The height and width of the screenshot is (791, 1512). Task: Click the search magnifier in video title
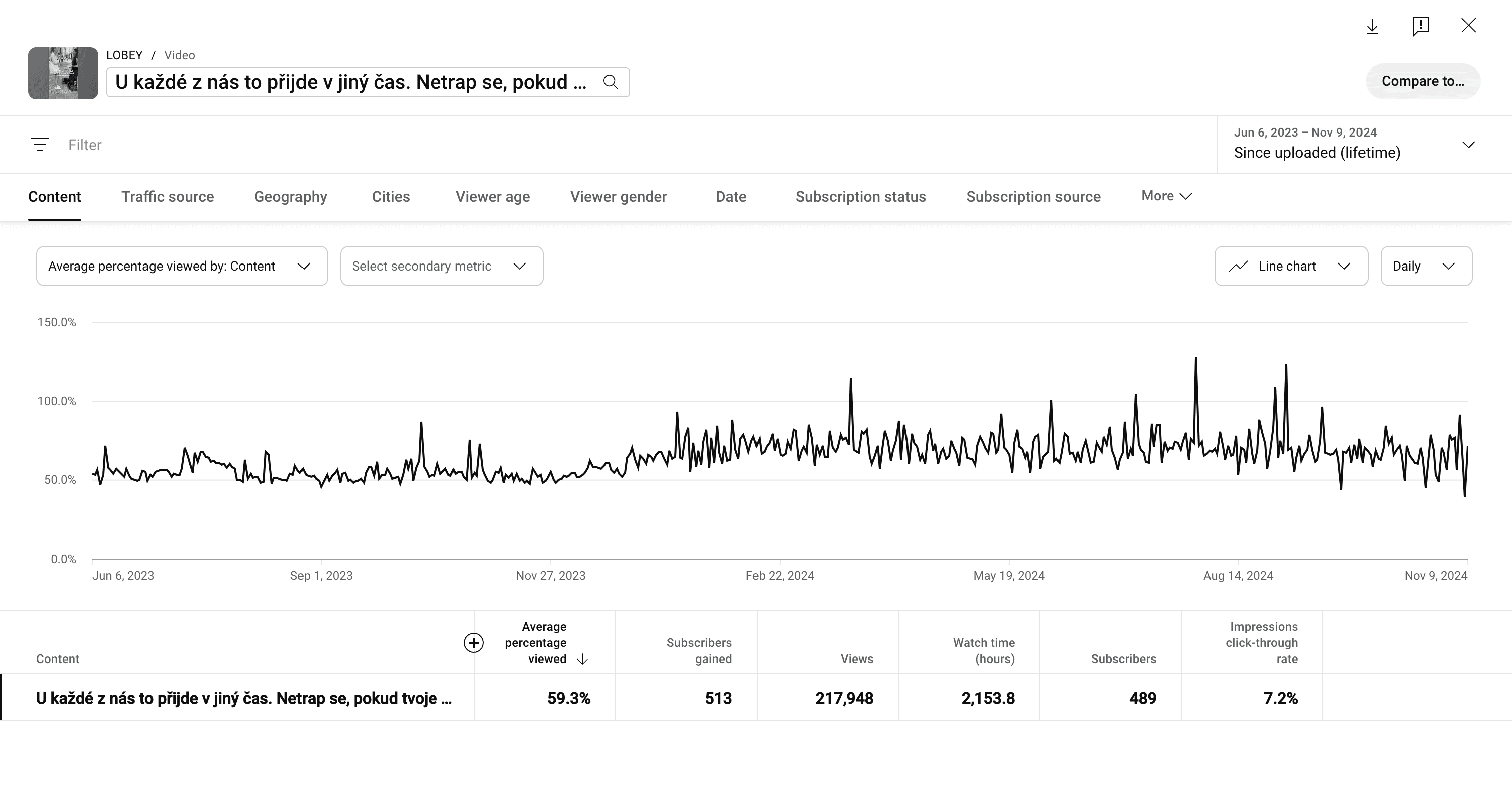[x=611, y=82]
